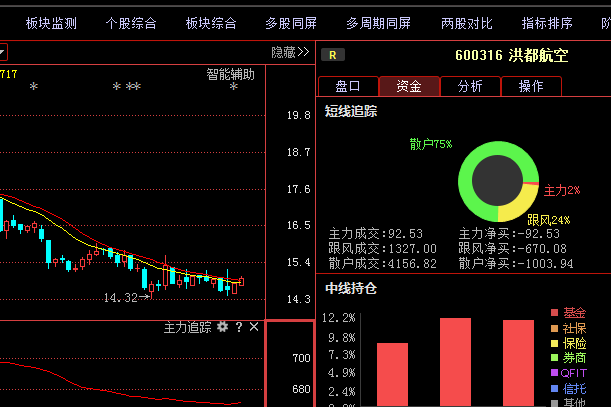Click the 600316 洪都航空 stock title
Image resolution: width=611 pixels, height=407 pixels.
coord(512,55)
